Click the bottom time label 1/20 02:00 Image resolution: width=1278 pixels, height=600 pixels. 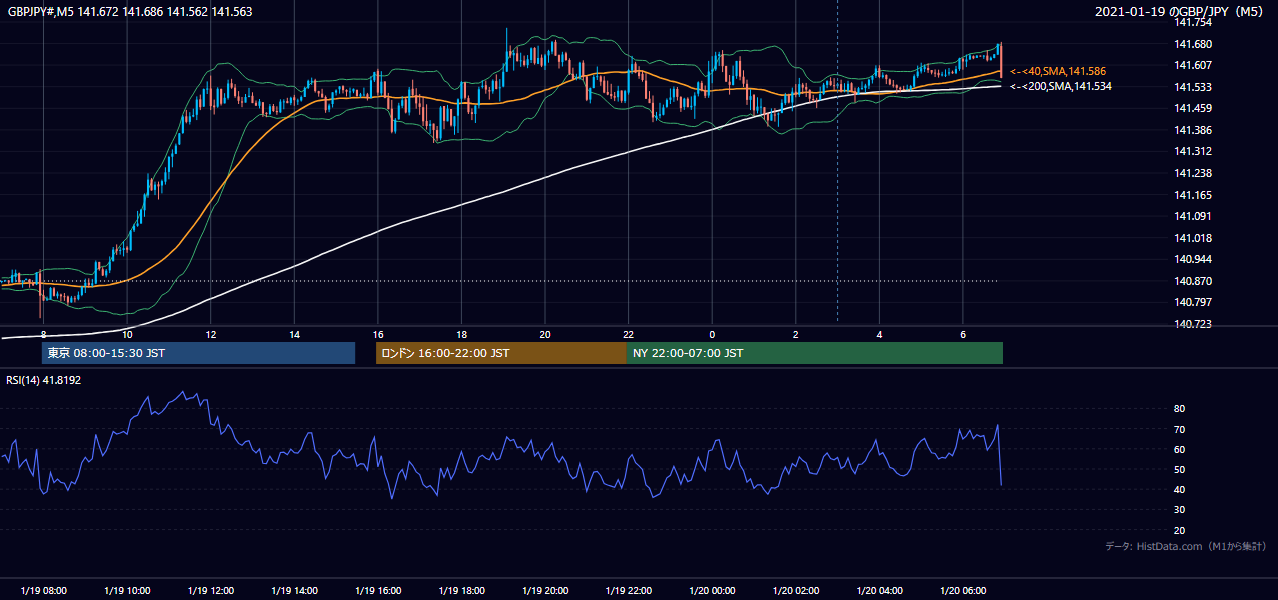[x=796, y=591]
